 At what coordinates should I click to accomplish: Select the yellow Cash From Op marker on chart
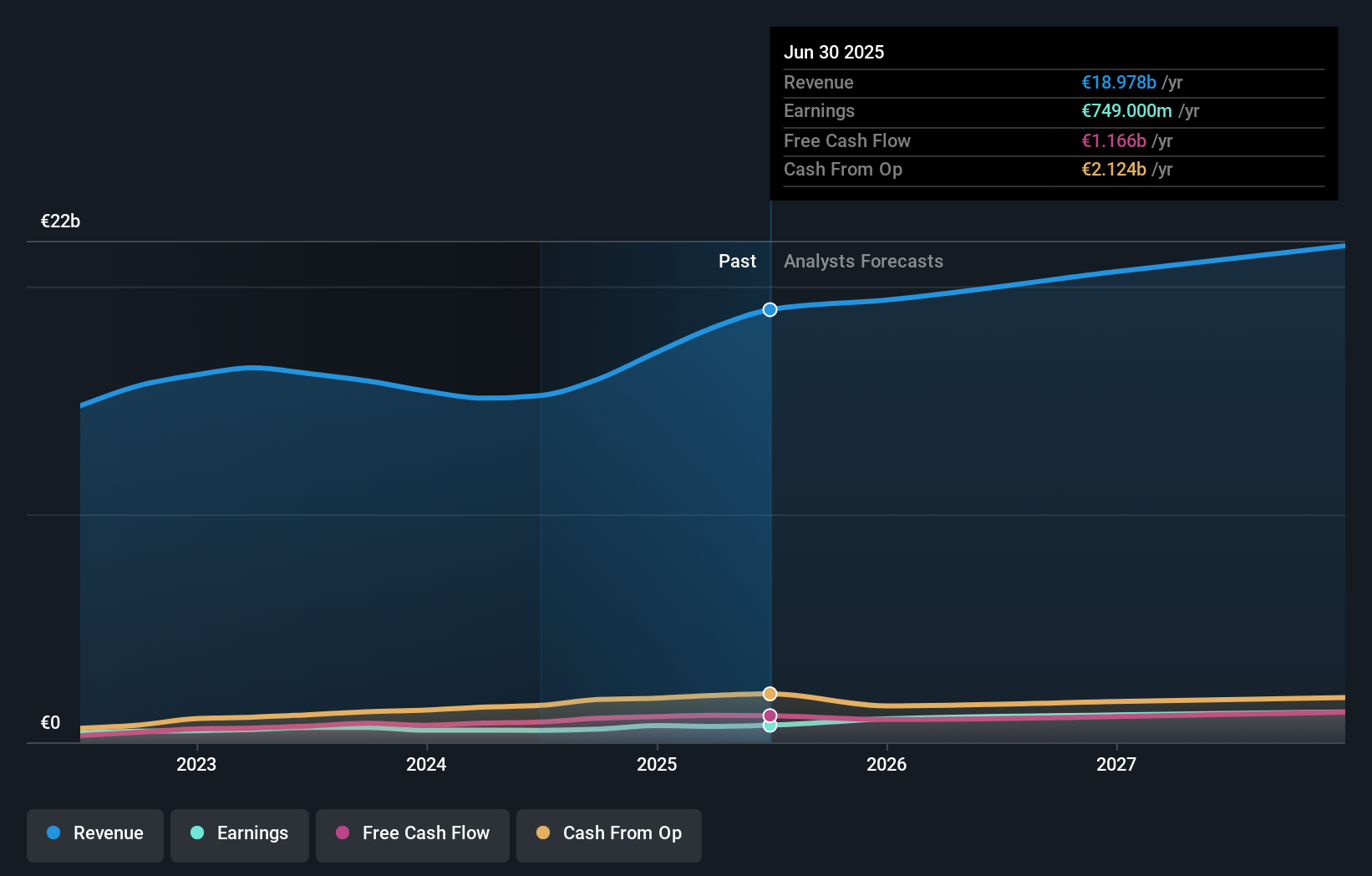pos(770,693)
